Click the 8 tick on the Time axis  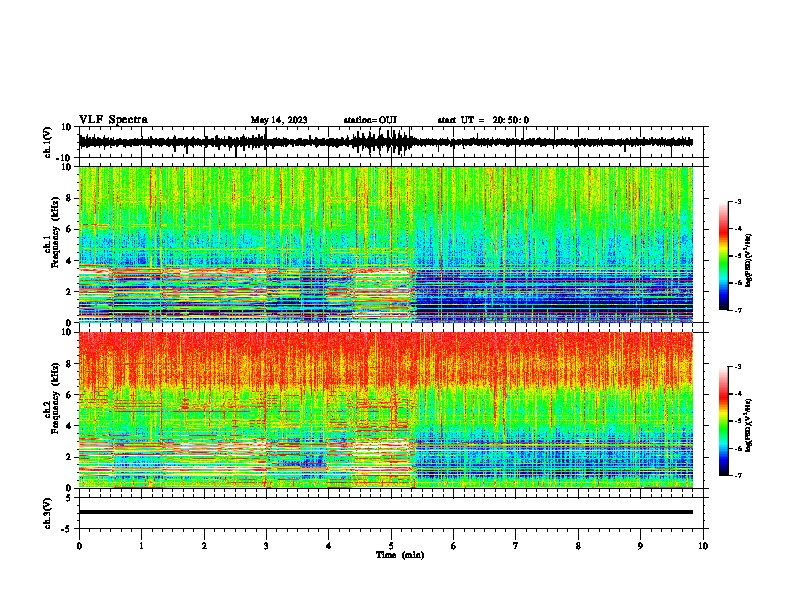click(x=578, y=546)
